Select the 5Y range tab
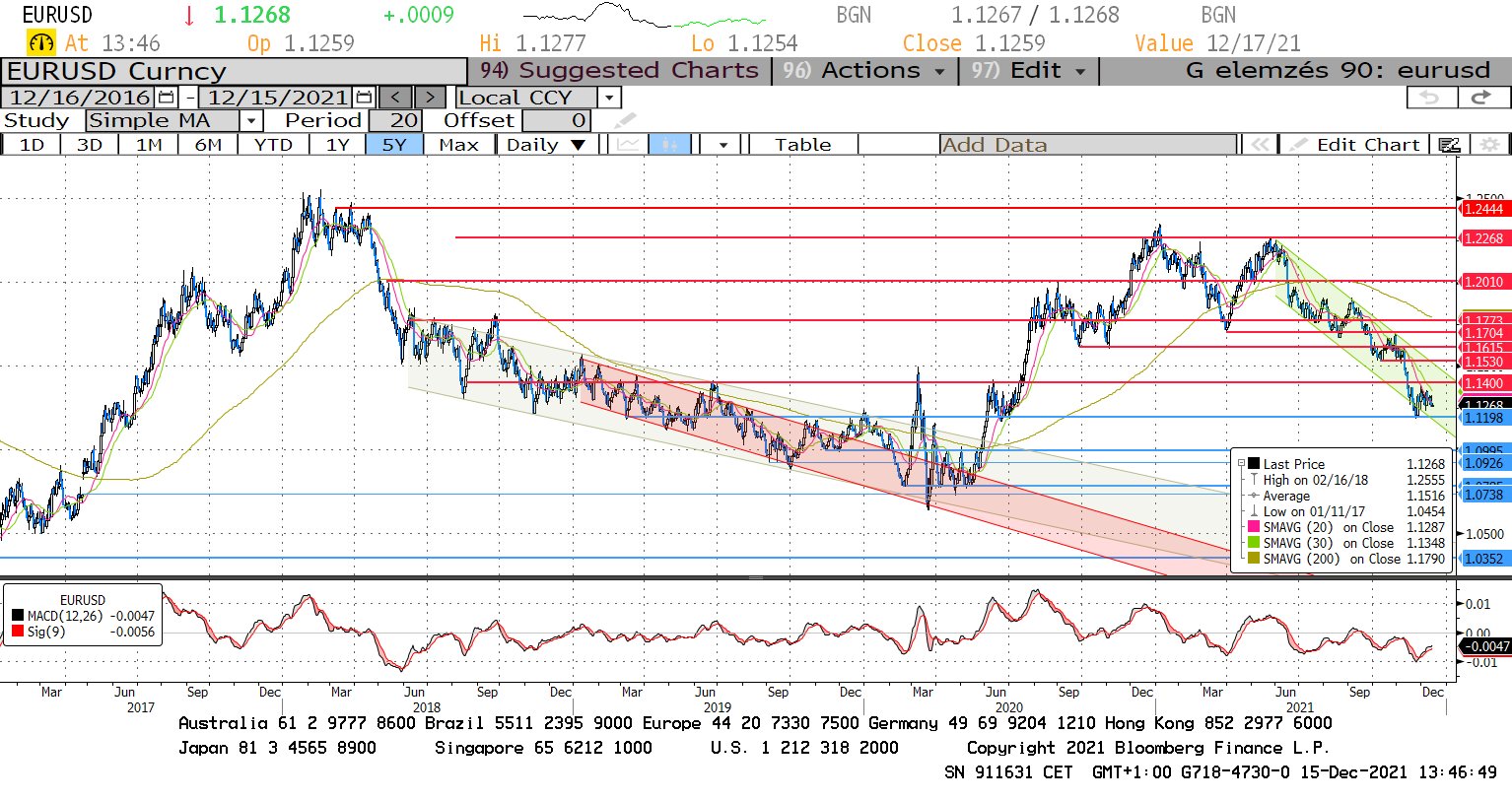Image resolution: width=1512 pixels, height=801 pixels. click(x=394, y=145)
